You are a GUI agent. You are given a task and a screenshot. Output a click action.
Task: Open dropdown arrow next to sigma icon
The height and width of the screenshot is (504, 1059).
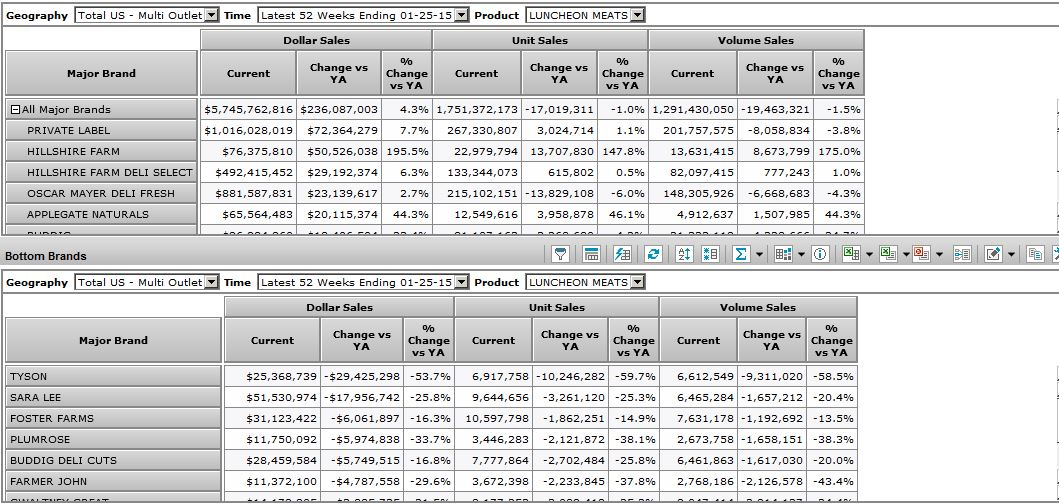(x=759, y=255)
